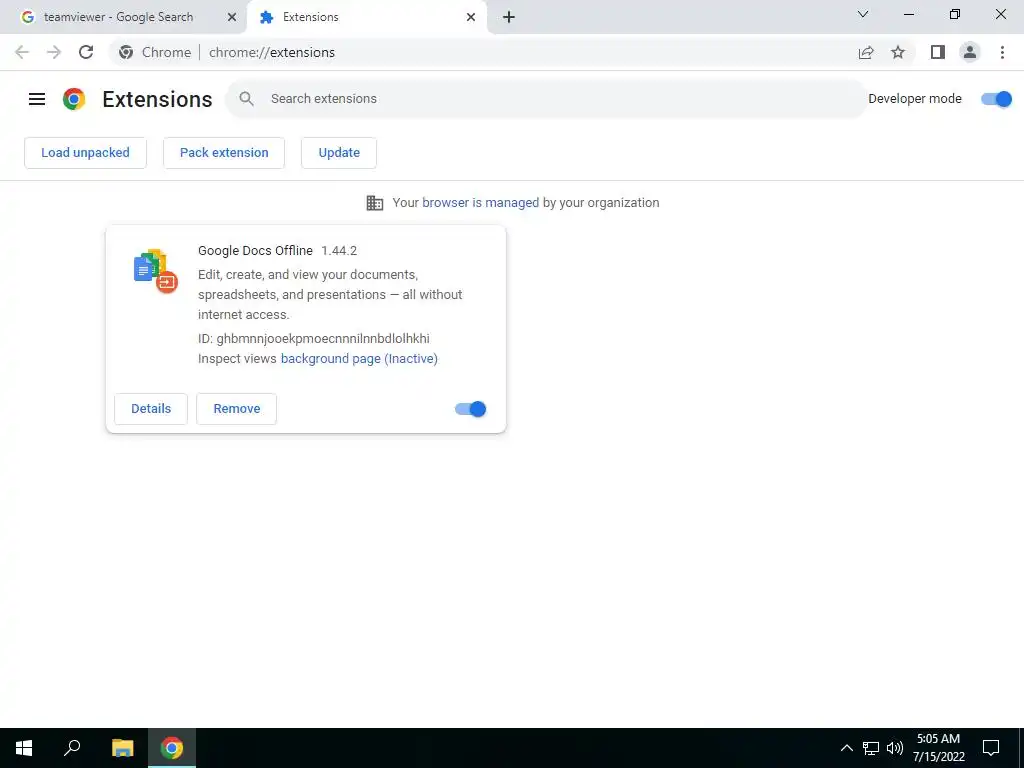
Task: Turn off Developer mode toggle
Action: click(997, 99)
